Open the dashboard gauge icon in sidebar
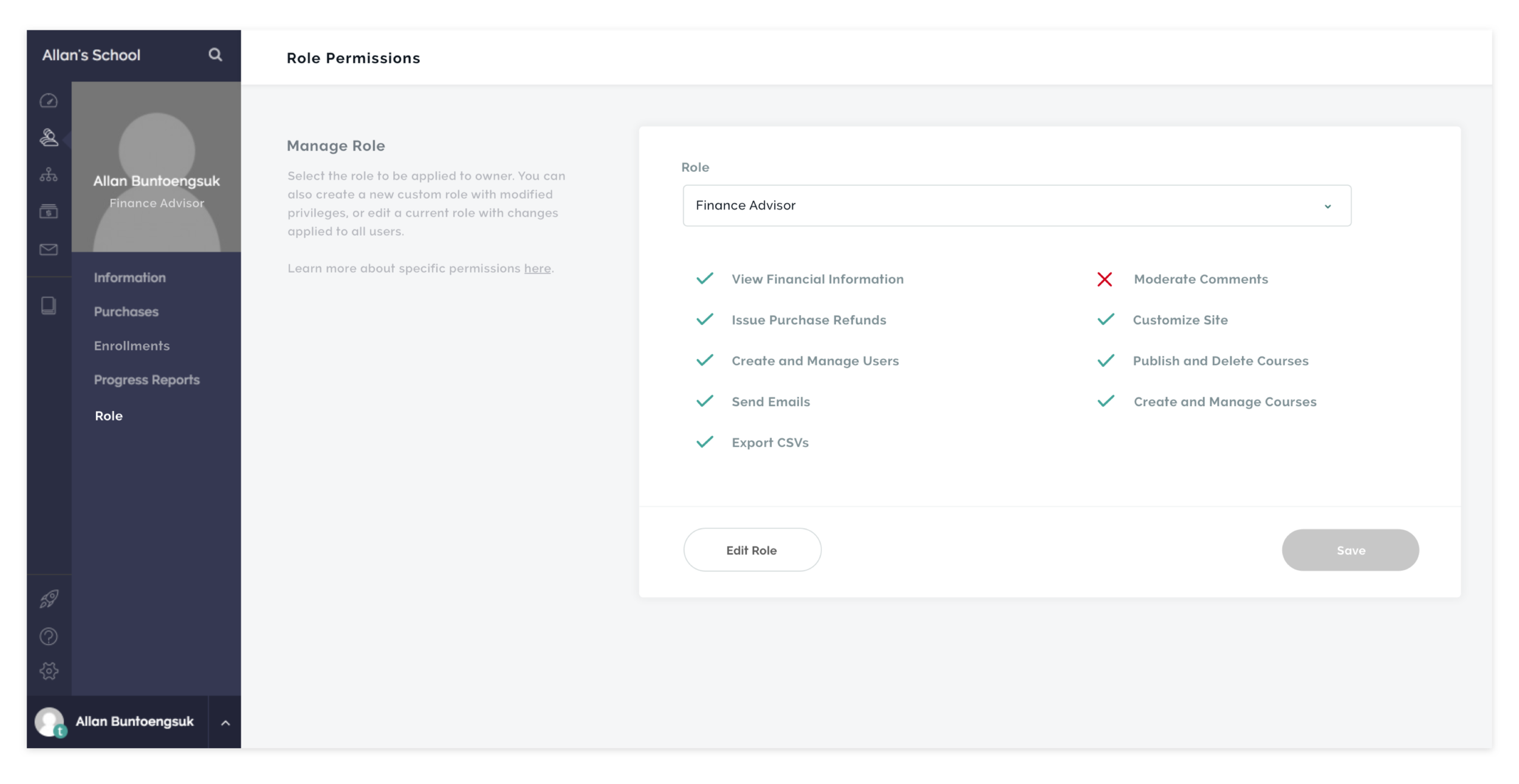Screen dimensions: 1519x784 49,100
